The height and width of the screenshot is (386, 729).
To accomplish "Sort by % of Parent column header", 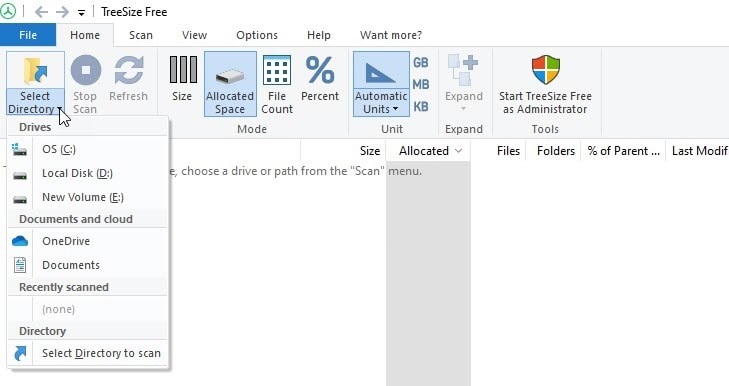I will [623, 151].
